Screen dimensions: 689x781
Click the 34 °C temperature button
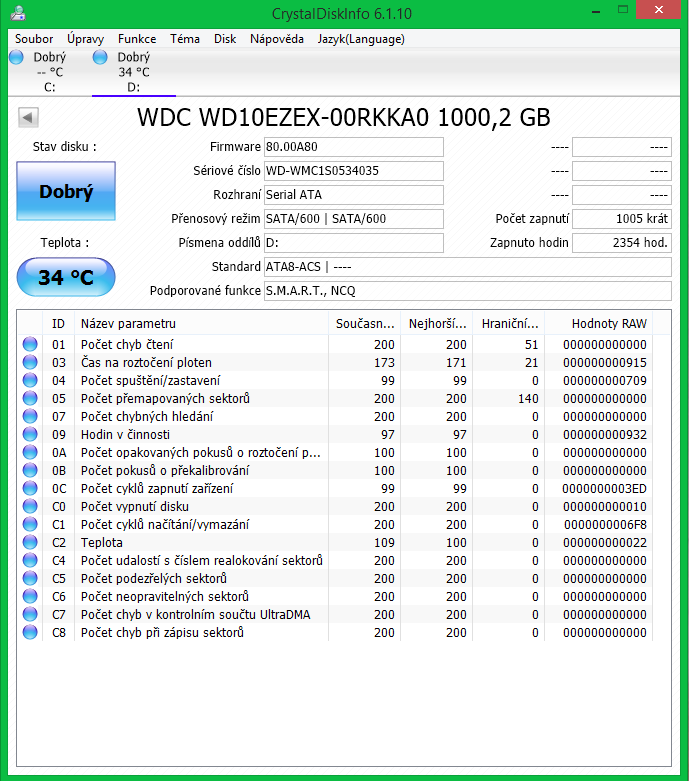tap(66, 277)
